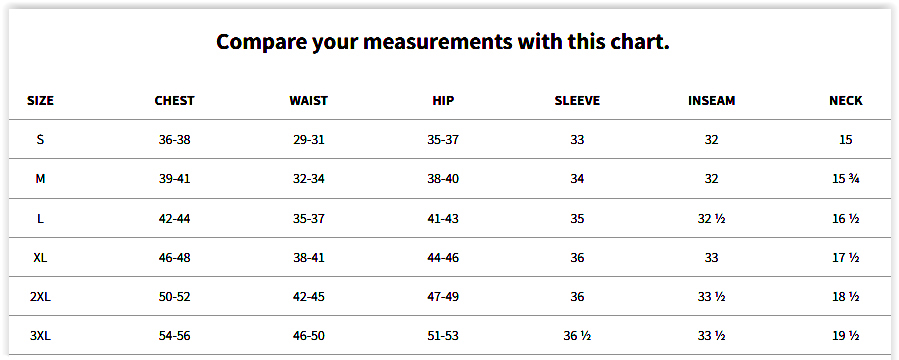Select chest value 50-52 in 2XL row
The image size is (899, 360).
pos(174,297)
